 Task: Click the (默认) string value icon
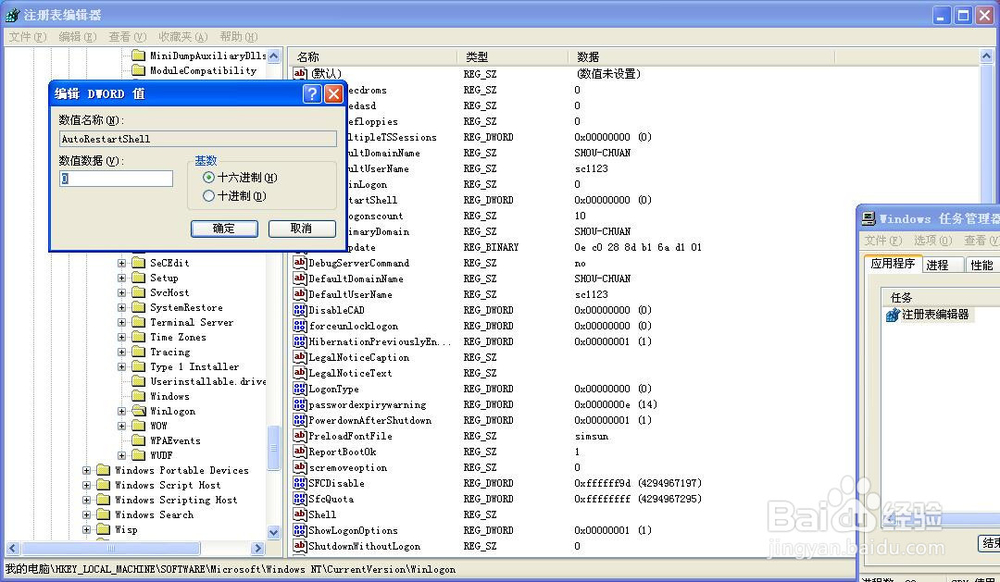300,73
